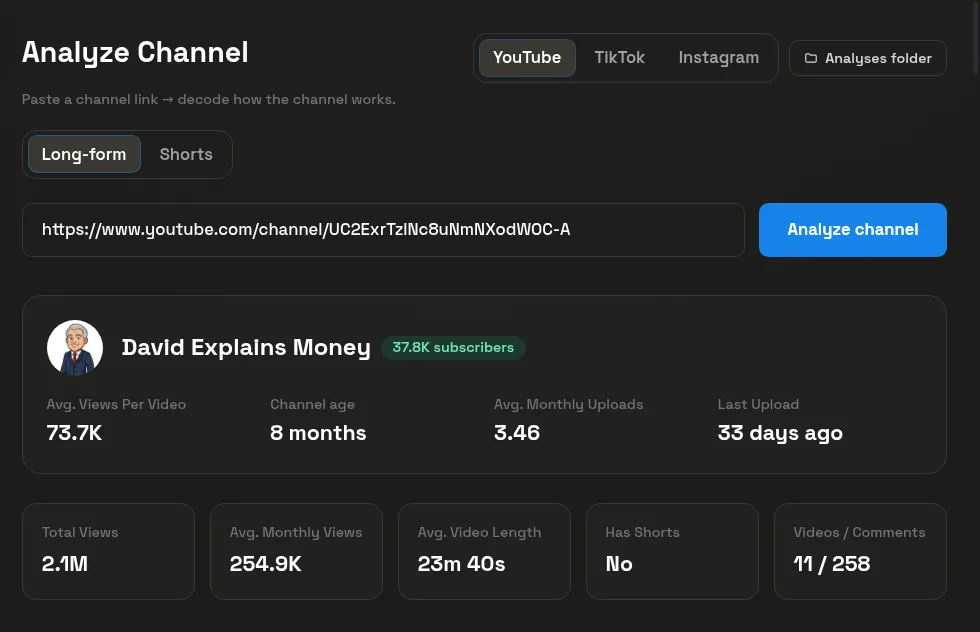Click the 37.8K subscribers badge
This screenshot has height=632, width=980.
click(453, 347)
